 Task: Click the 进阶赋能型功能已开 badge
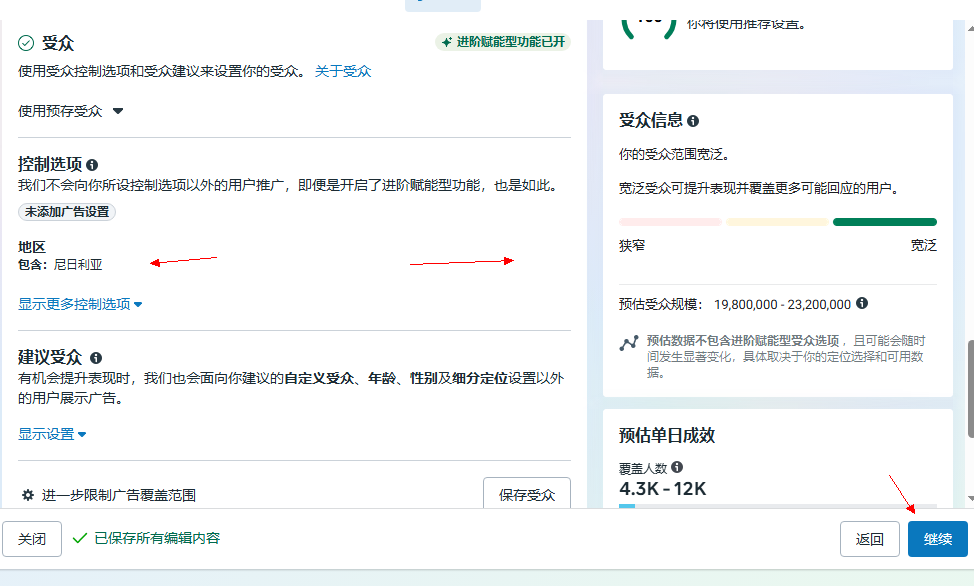point(503,42)
